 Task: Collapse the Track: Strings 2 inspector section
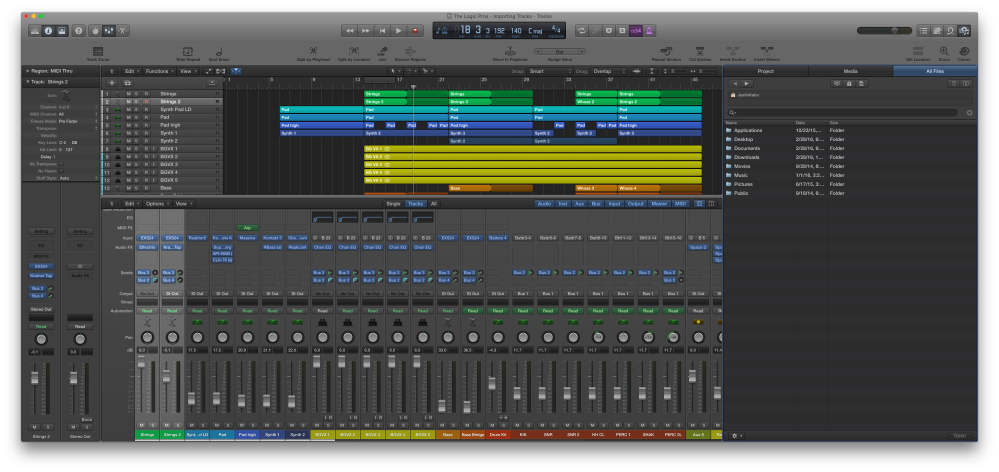click(x=27, y=81)
